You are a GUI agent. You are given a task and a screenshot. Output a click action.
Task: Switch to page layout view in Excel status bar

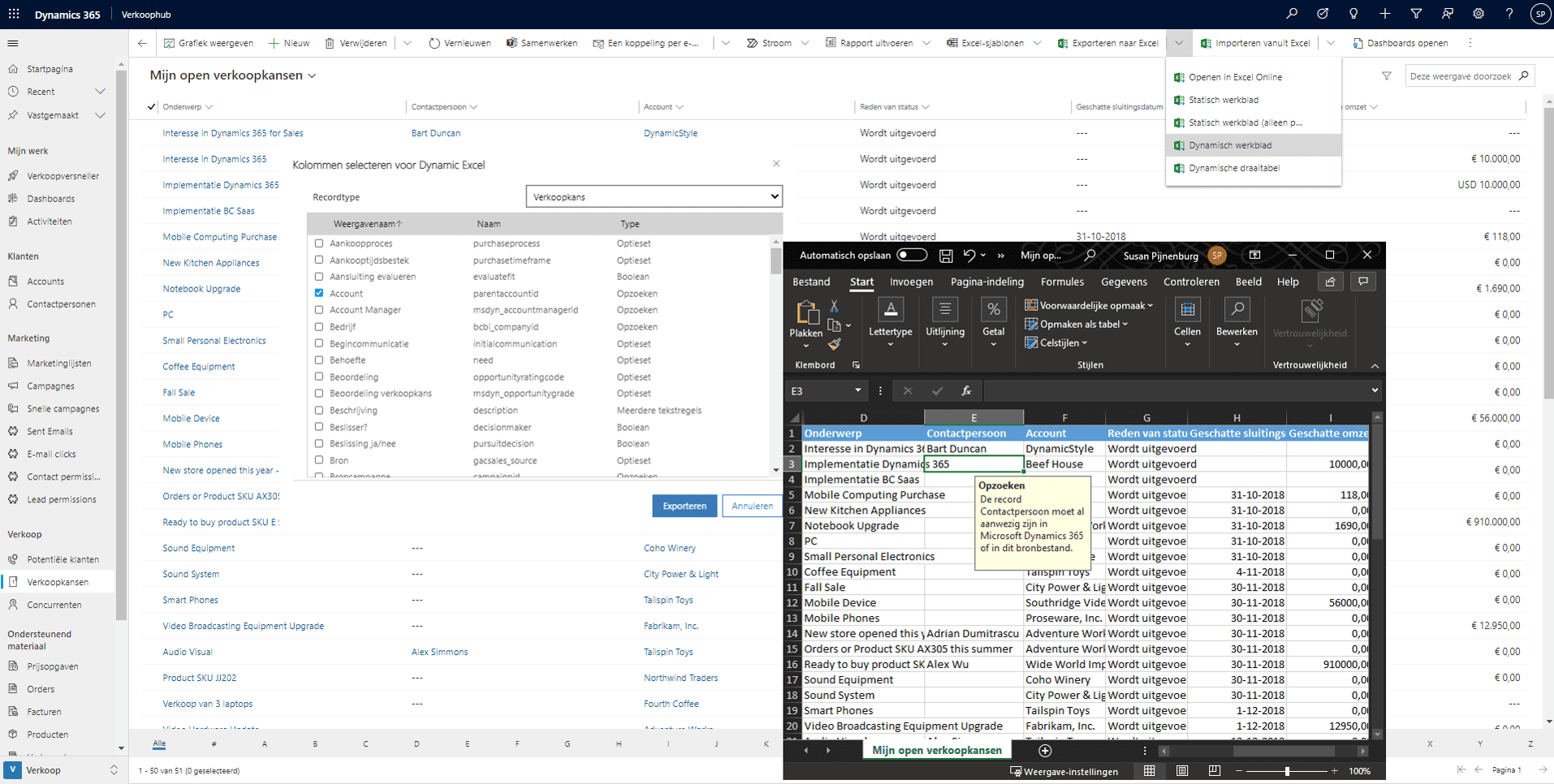[x=1182, y=771]
